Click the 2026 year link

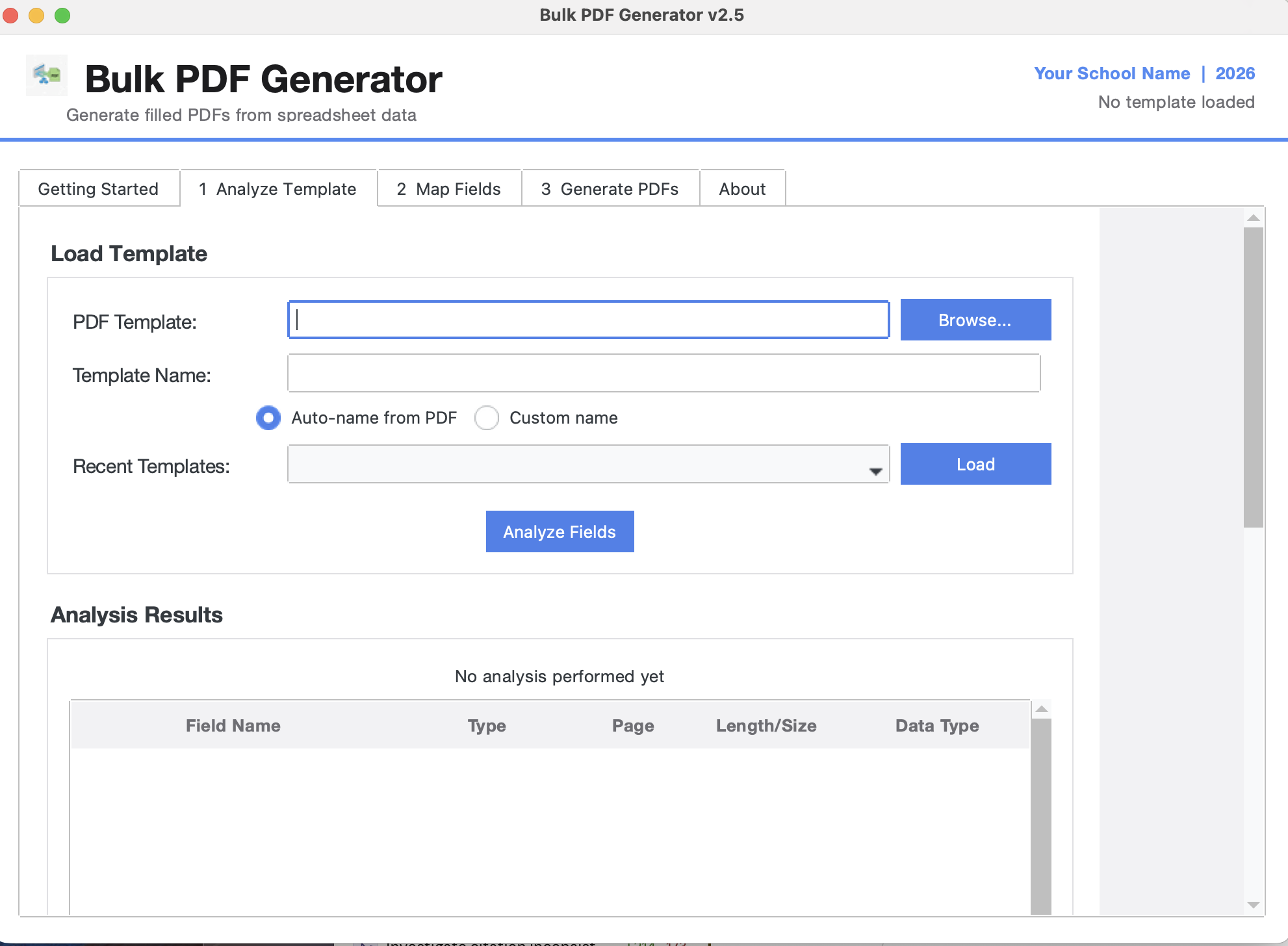point(1235,73)
